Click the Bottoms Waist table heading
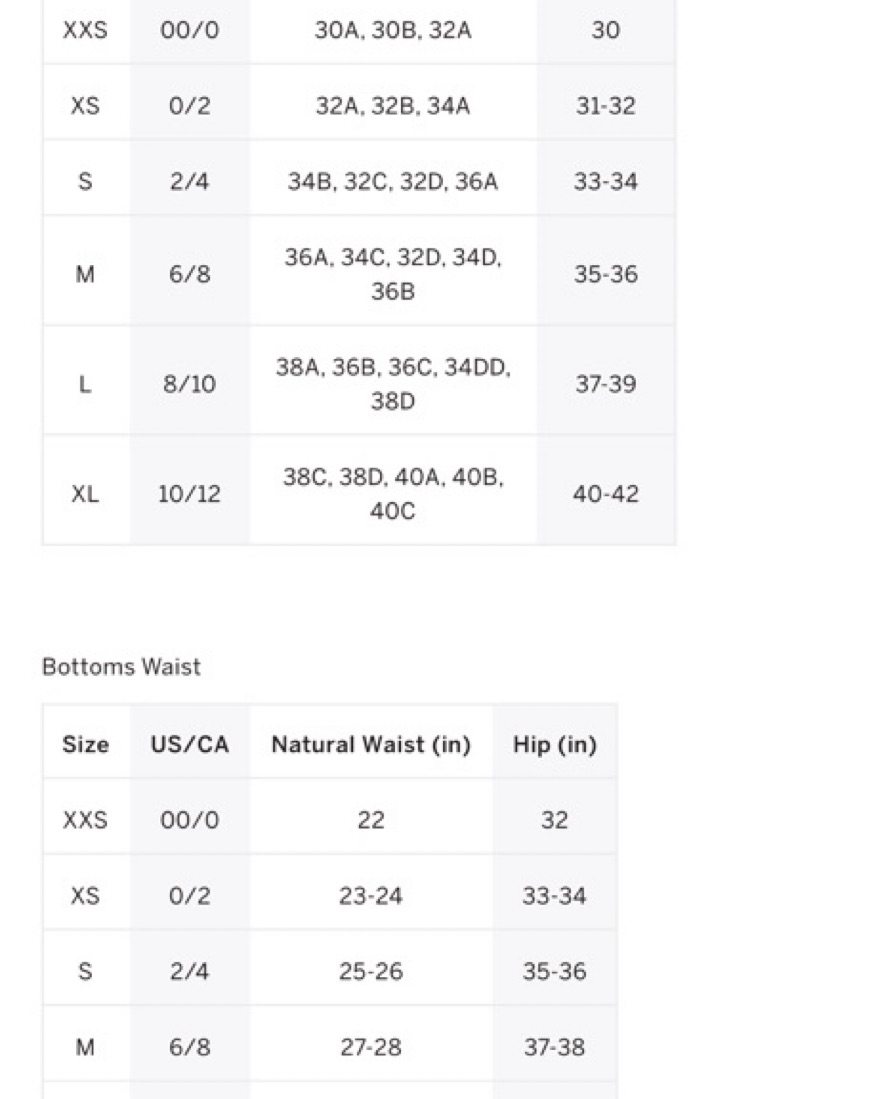The height and width of the screenshot is (1099, 880). (121, 667)
